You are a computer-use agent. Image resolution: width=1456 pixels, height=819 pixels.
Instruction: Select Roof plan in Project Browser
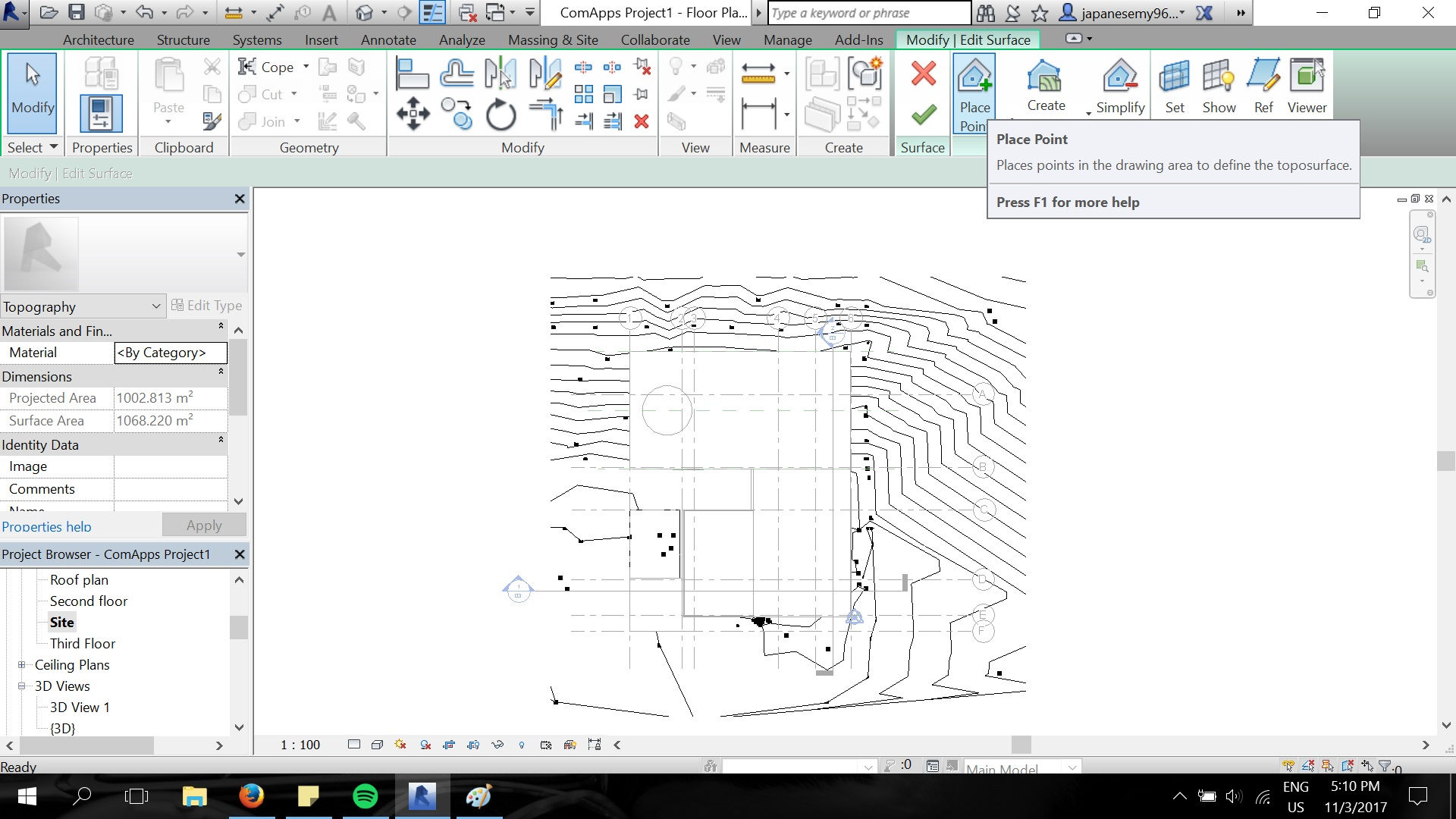tap(79, 579)
